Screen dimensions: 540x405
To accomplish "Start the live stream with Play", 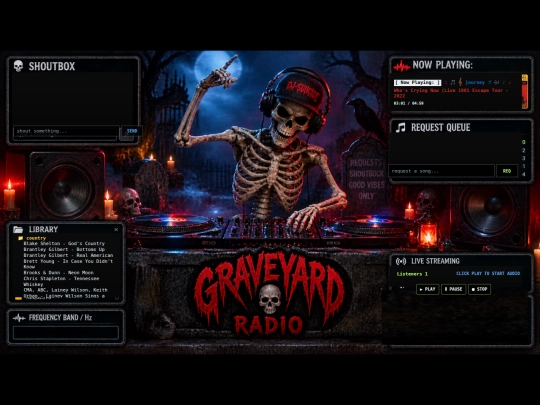I will [x=428, y=289].
